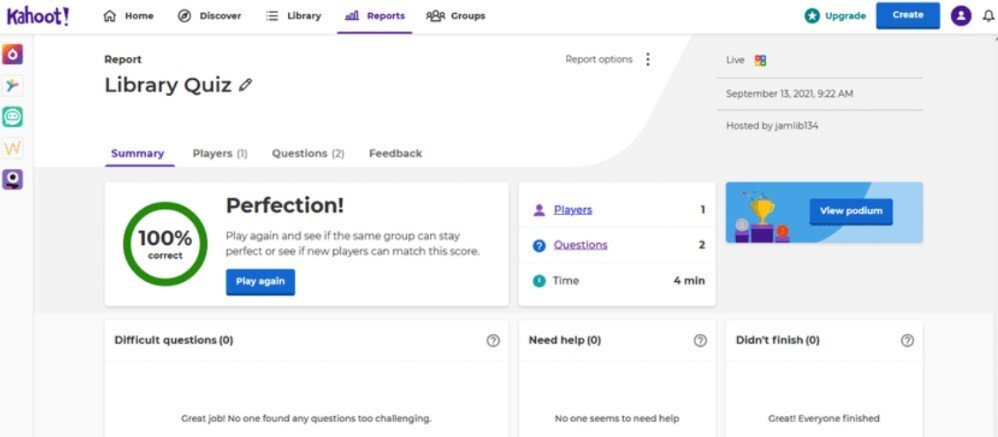Click help icon for Didn't finish
The image size is (998, 437).
pos(907,340)
